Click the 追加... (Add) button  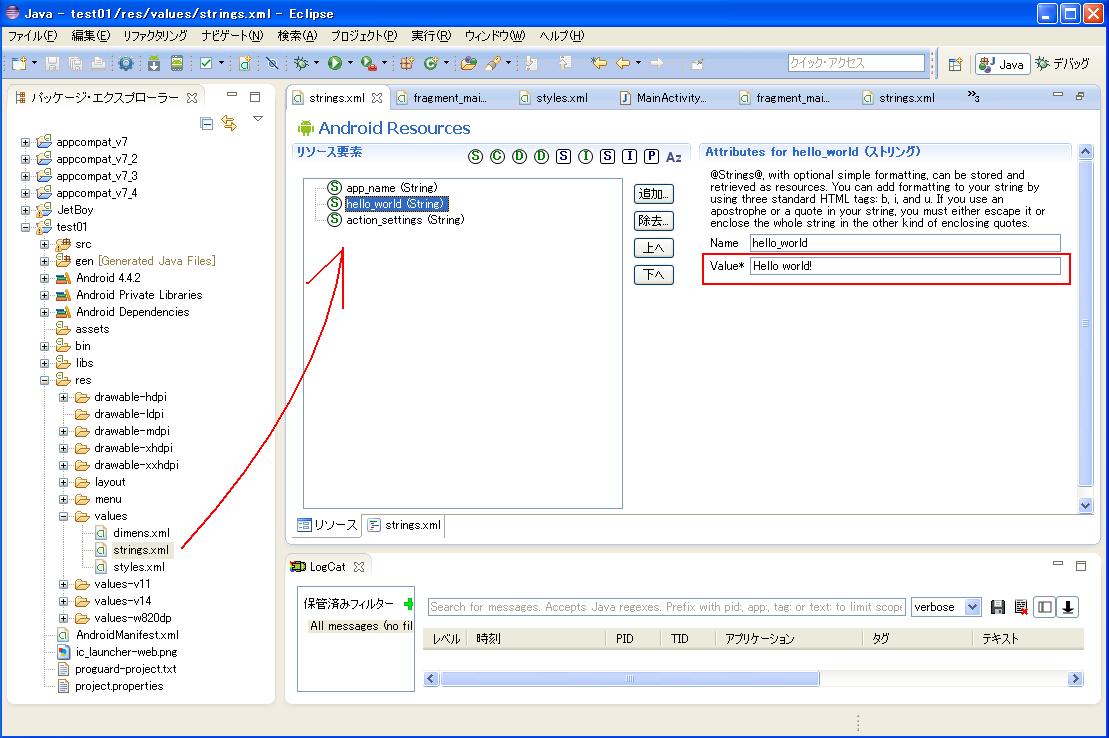click(654, 194)
